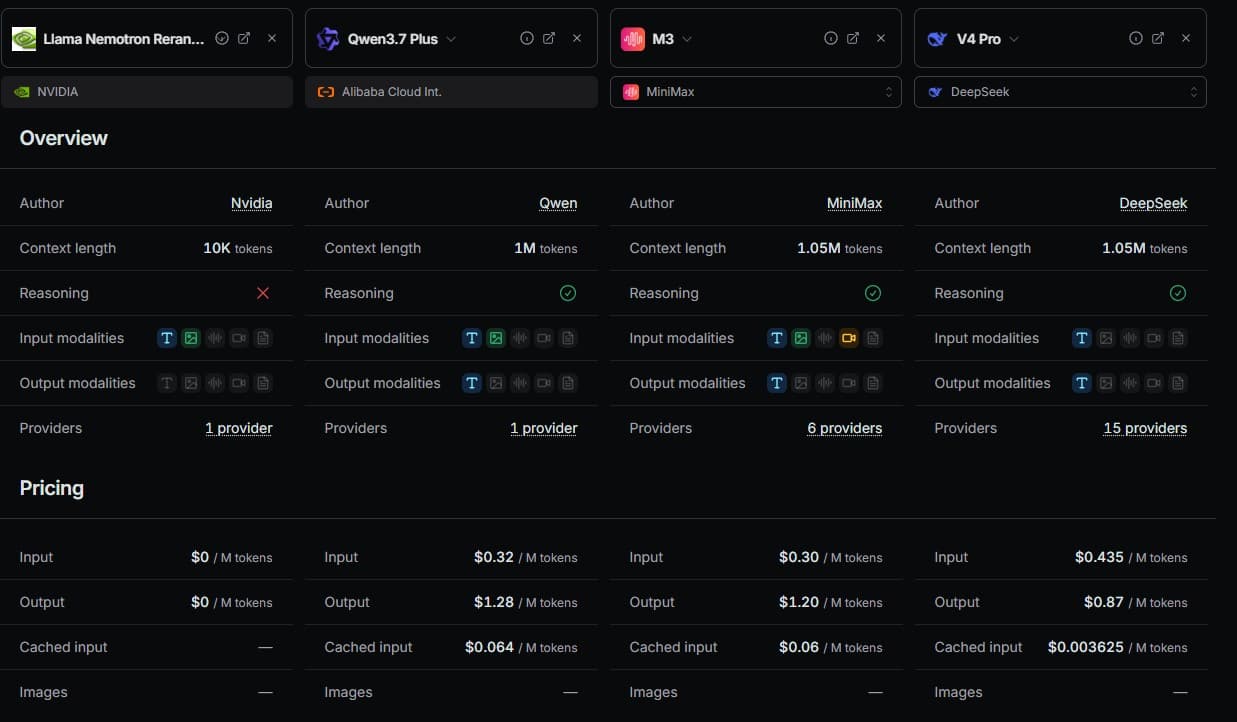Click the Qwen3.7 Plus purple logo
Image resolution: width=1237 pixels, height=722 pixels.
point(328,39)
